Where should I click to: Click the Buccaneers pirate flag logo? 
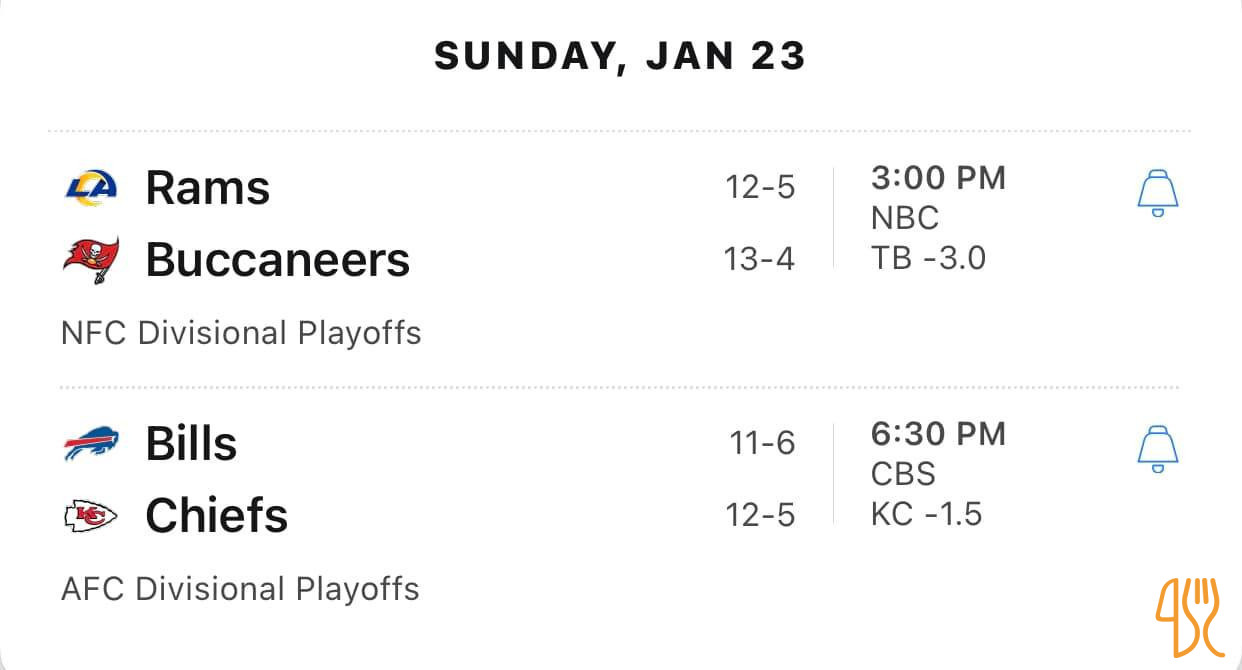click(91, 260)
